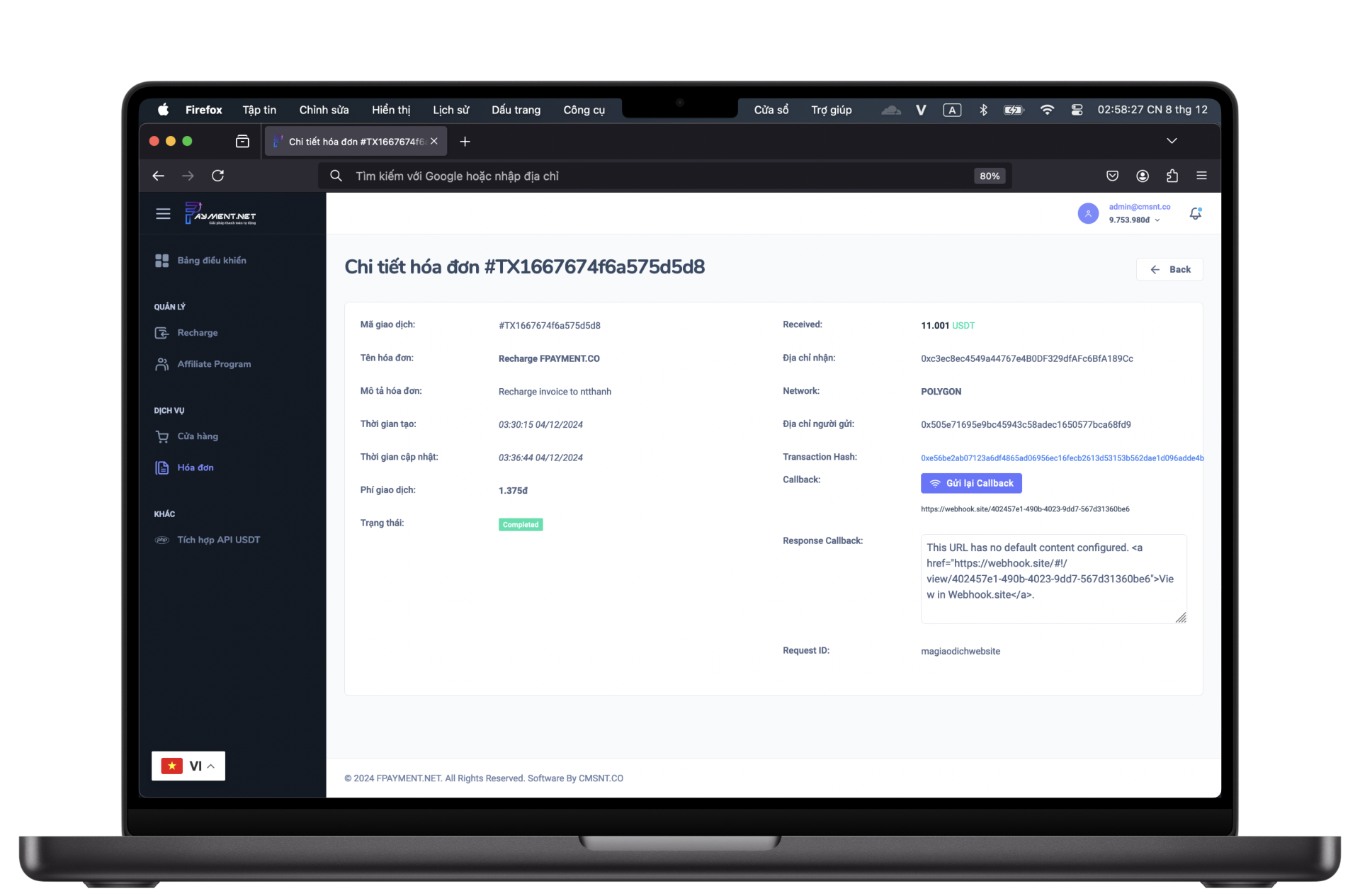This screenshot has height=896, width=1360.
Task: Open the Firefox account profile icon
Action: (1143, 176)
